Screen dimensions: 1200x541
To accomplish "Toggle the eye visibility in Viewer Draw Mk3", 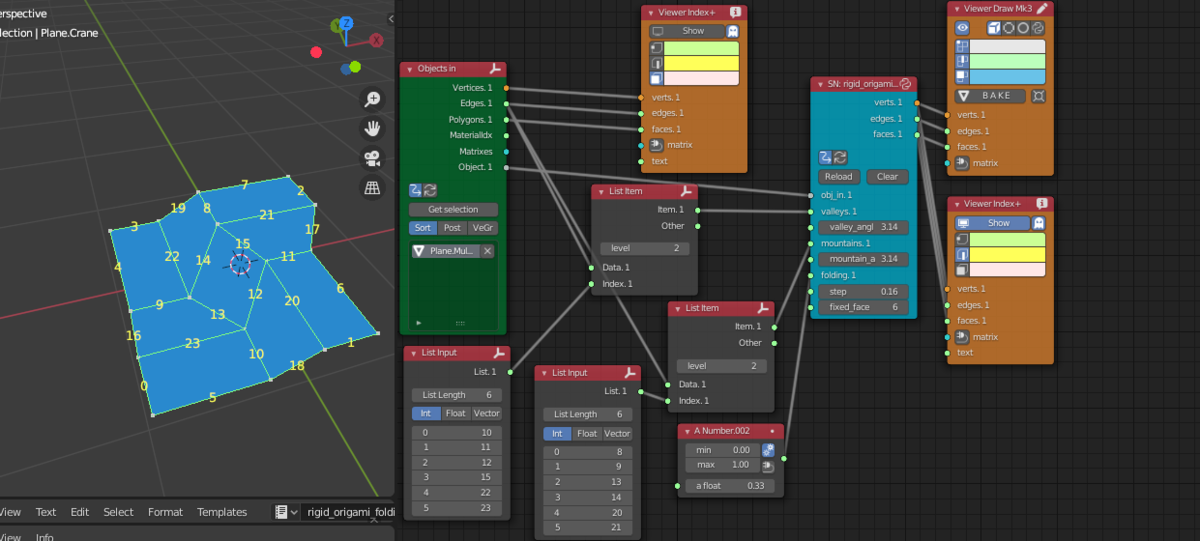I will tap(962, 28).
